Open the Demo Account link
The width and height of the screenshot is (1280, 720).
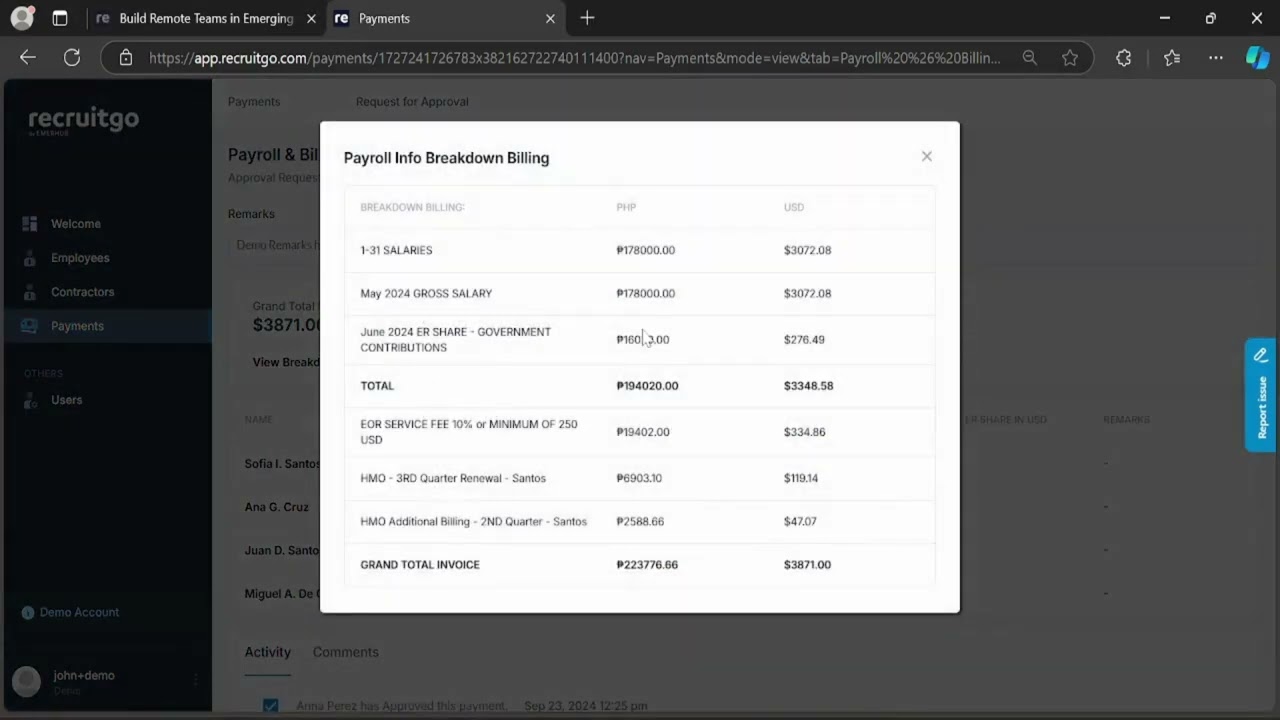click(x=79, y=612)
